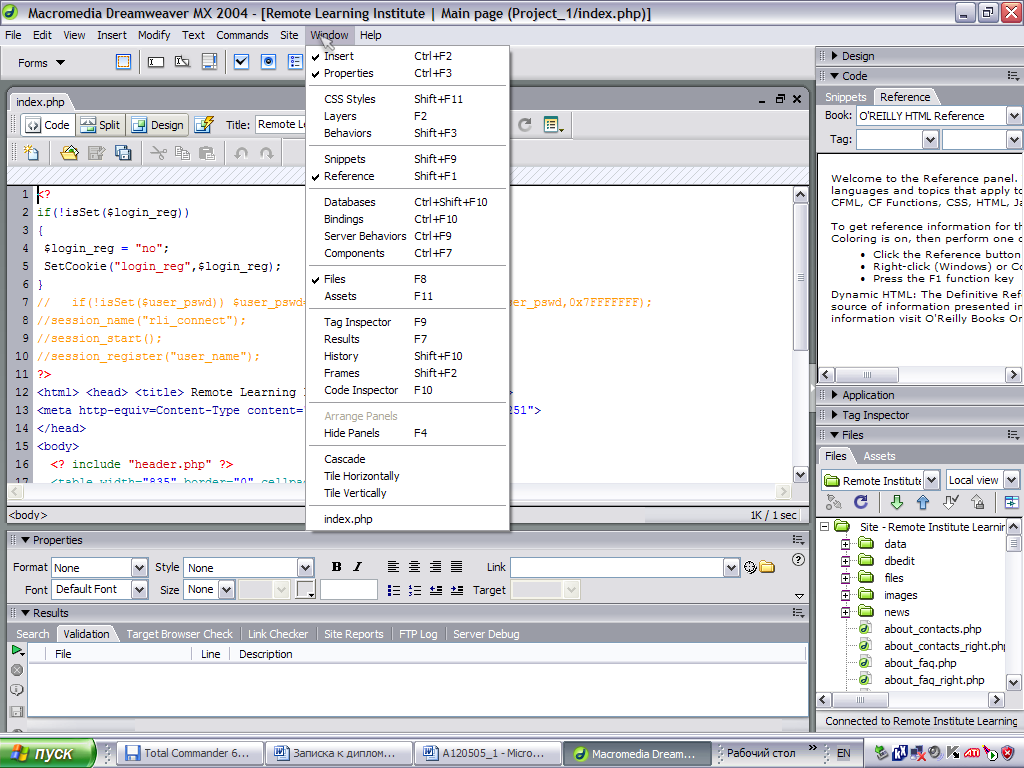Uncheck the Reference item in Window menu
Viewport: 1024px width, 768px height.
click(x=348, y=176)
